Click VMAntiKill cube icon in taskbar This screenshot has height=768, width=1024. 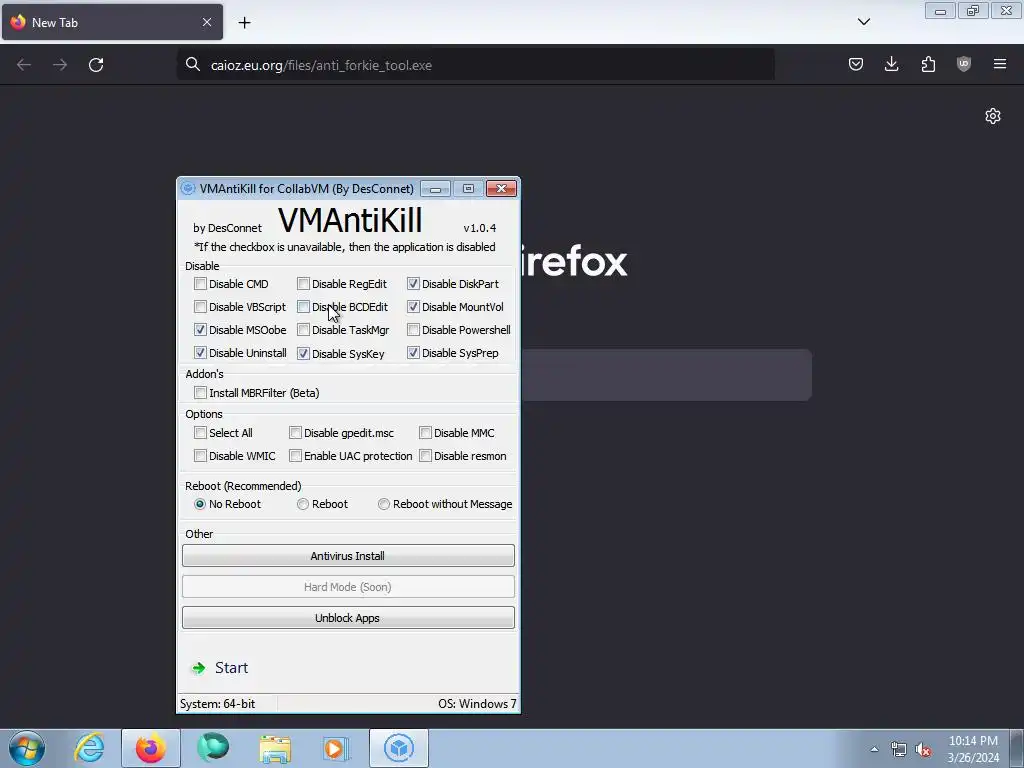[x=399, y=748]
